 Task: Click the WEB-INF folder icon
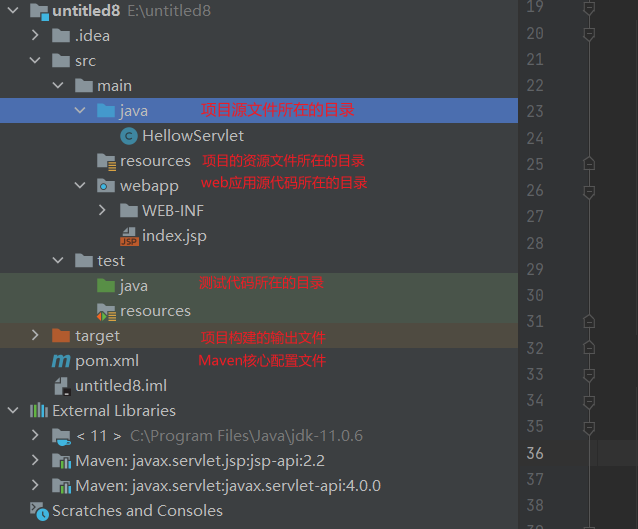(x=129, y=211)
